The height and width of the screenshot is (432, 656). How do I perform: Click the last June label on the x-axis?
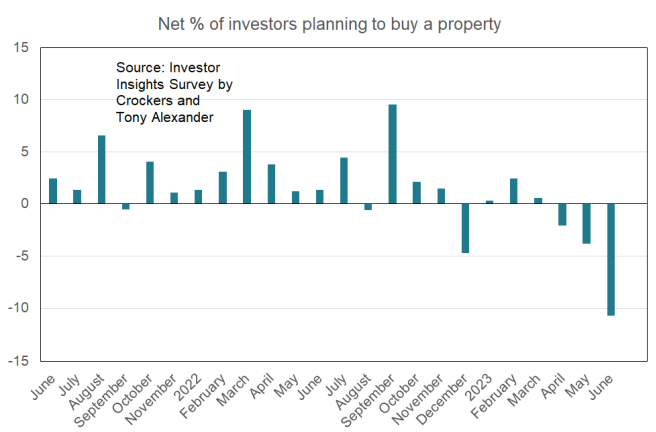point(601,386)
